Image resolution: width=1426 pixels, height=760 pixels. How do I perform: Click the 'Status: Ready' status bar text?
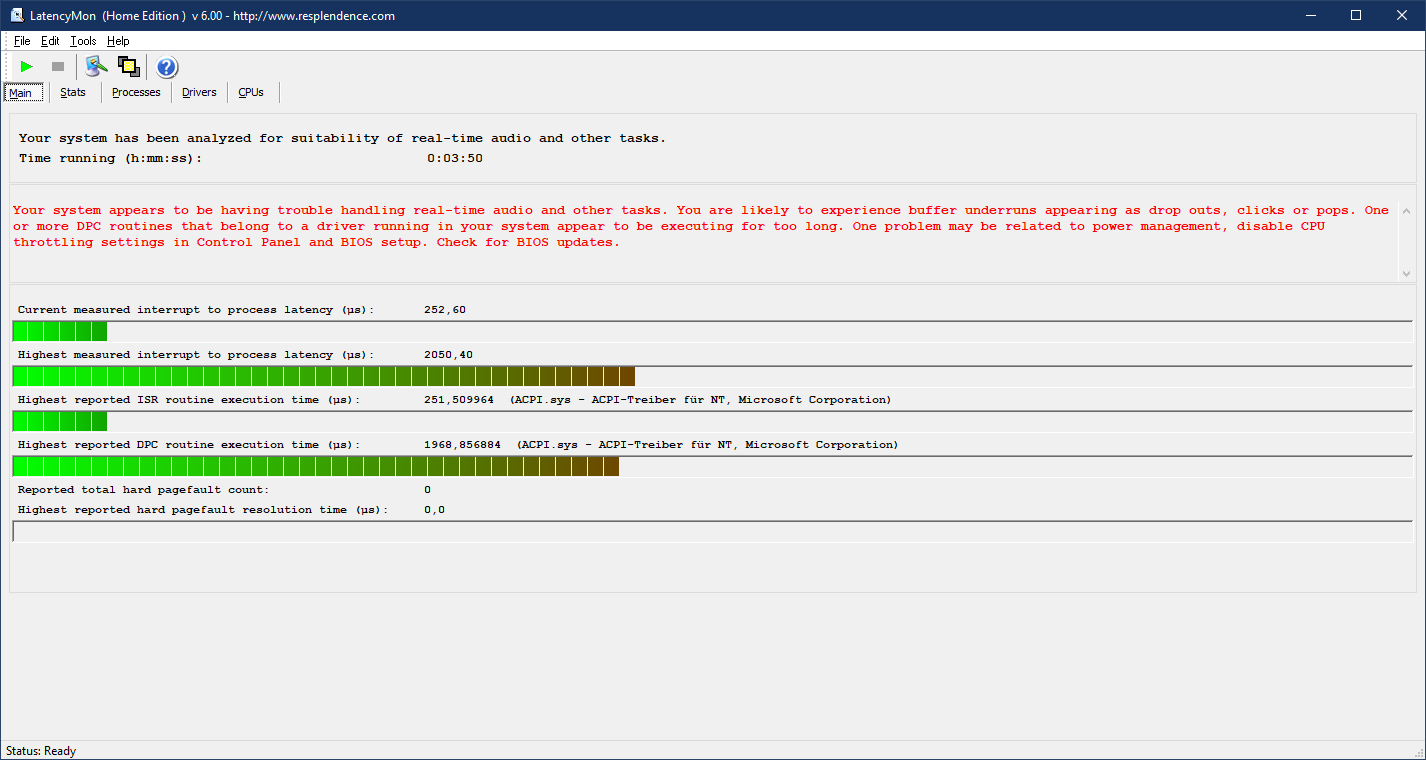coord(41,751)
